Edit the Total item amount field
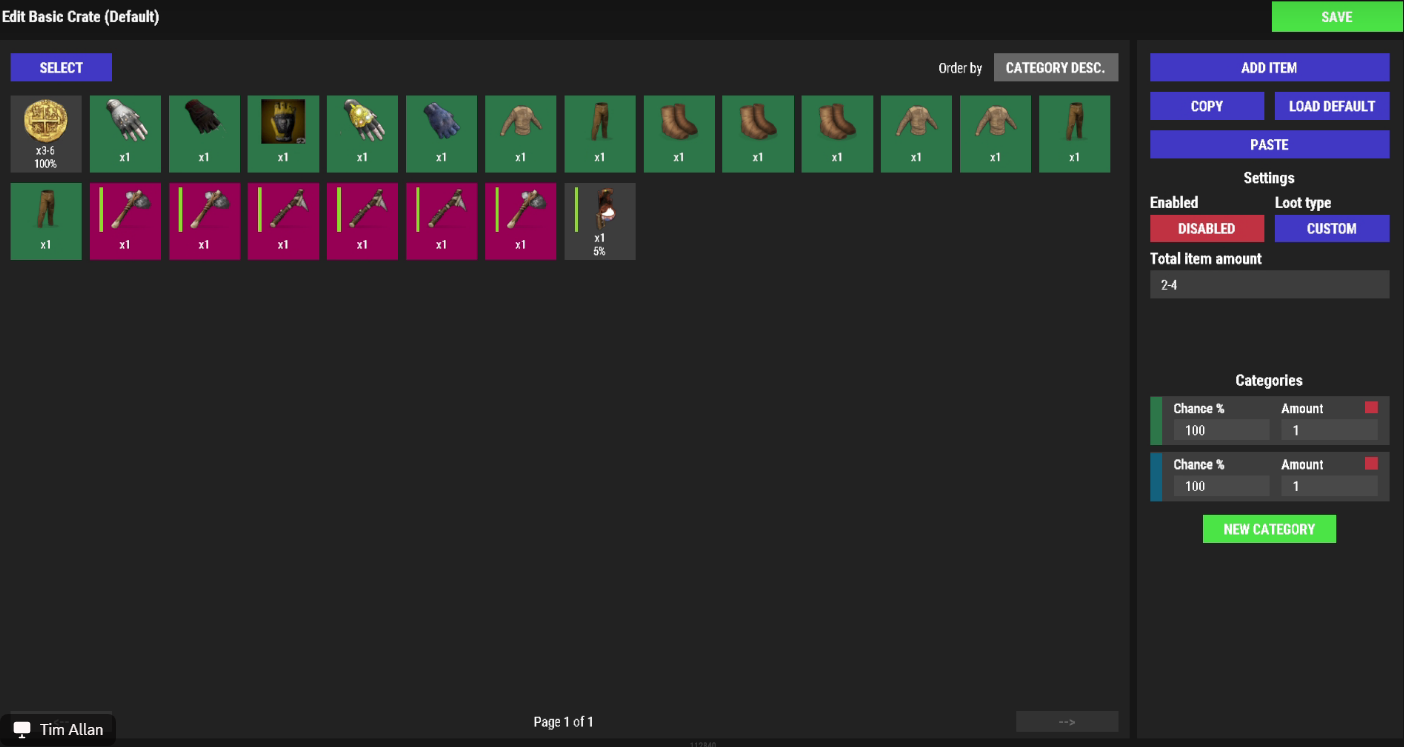 pyautogui.click(x=1269, y=284)
